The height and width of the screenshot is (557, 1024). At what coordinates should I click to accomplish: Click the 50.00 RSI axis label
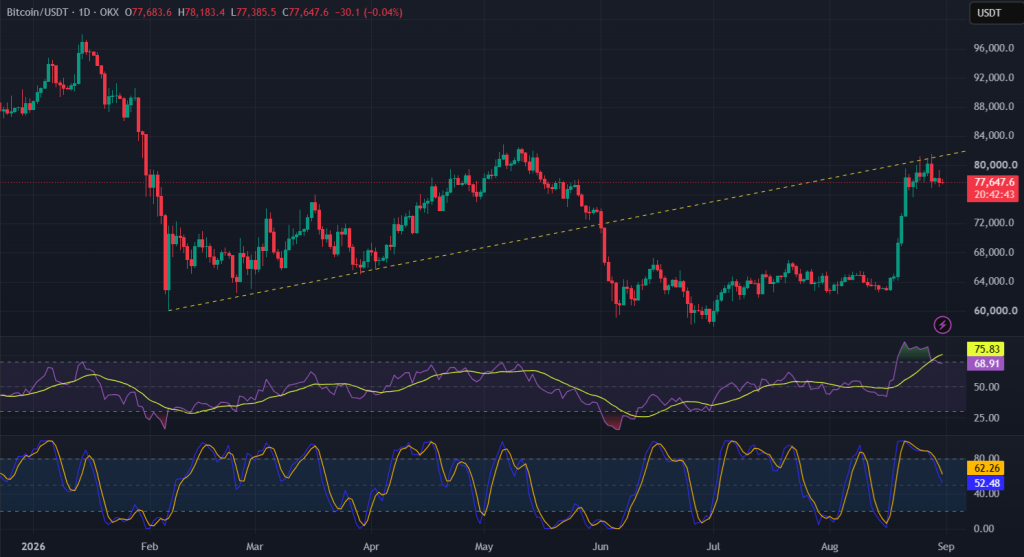tap(986, 387)
